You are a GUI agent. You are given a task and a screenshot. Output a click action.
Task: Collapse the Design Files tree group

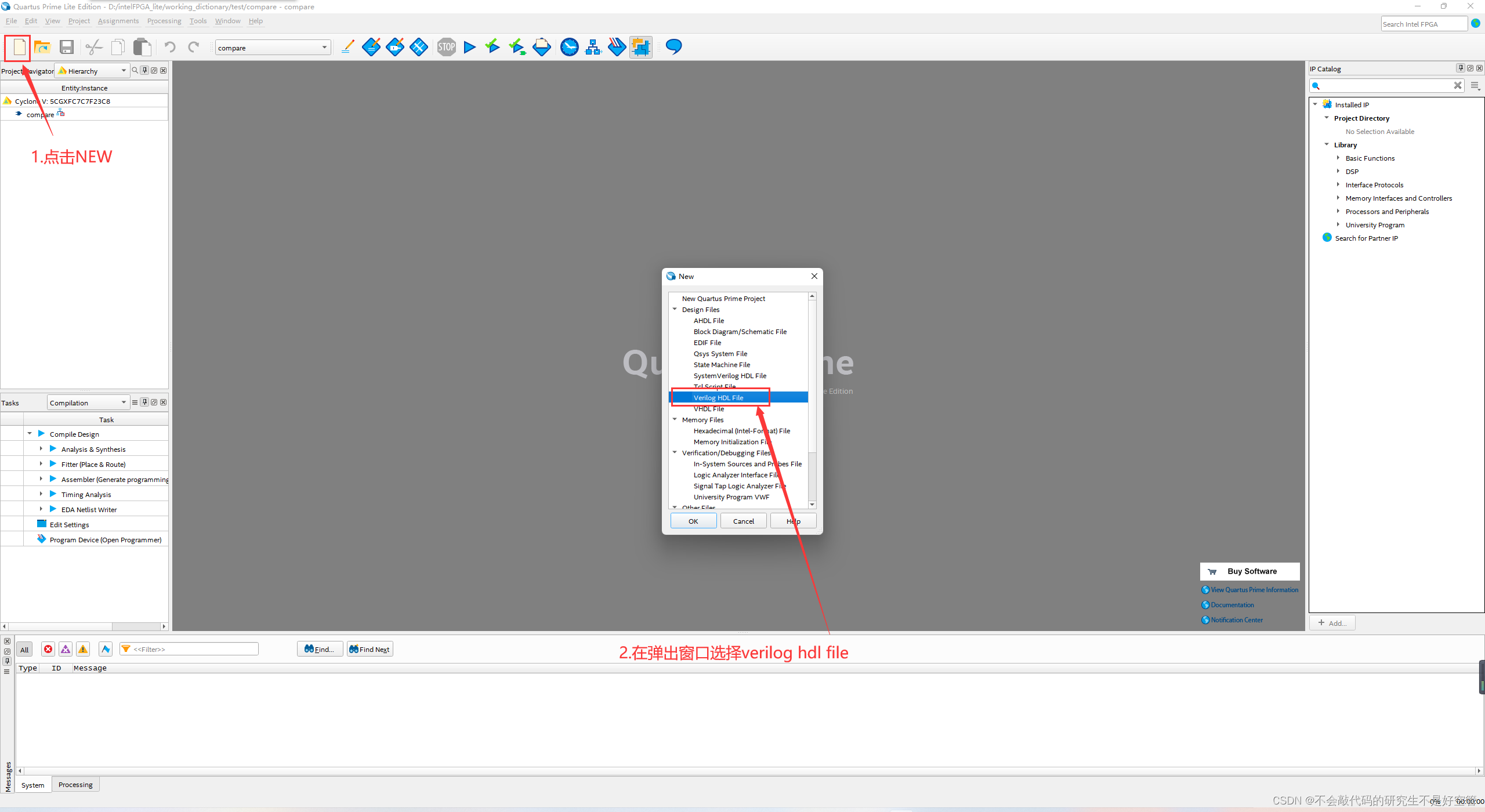coord(675,309)
